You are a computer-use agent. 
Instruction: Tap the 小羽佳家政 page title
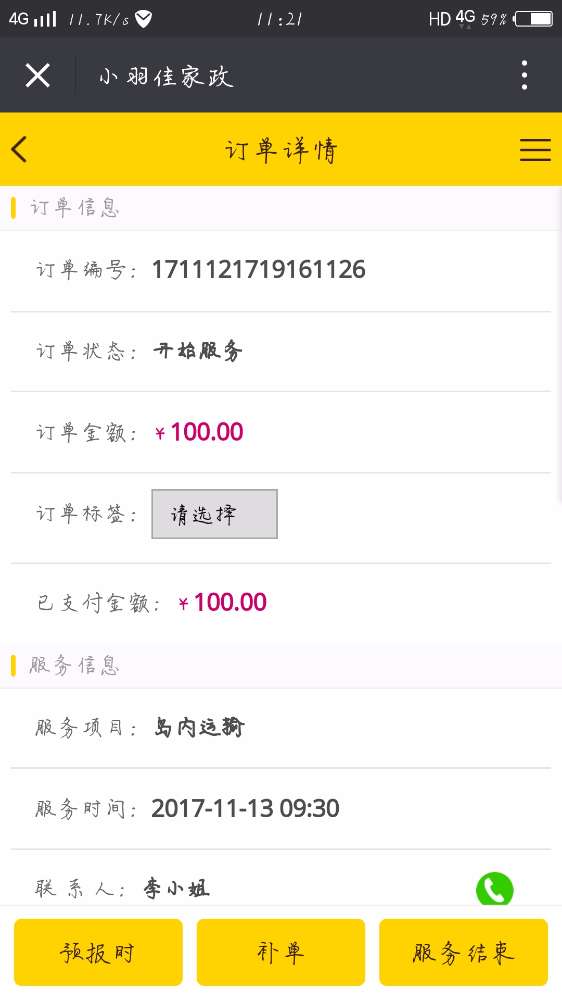166,77
